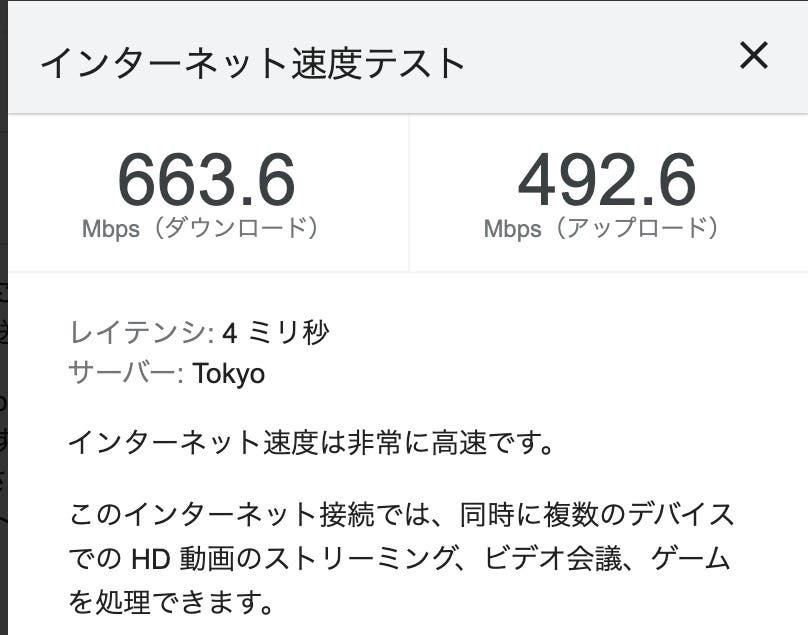808x635 pixels.
Task: Click the dark bar above the dialog
Action: click(x=400, y=2)
